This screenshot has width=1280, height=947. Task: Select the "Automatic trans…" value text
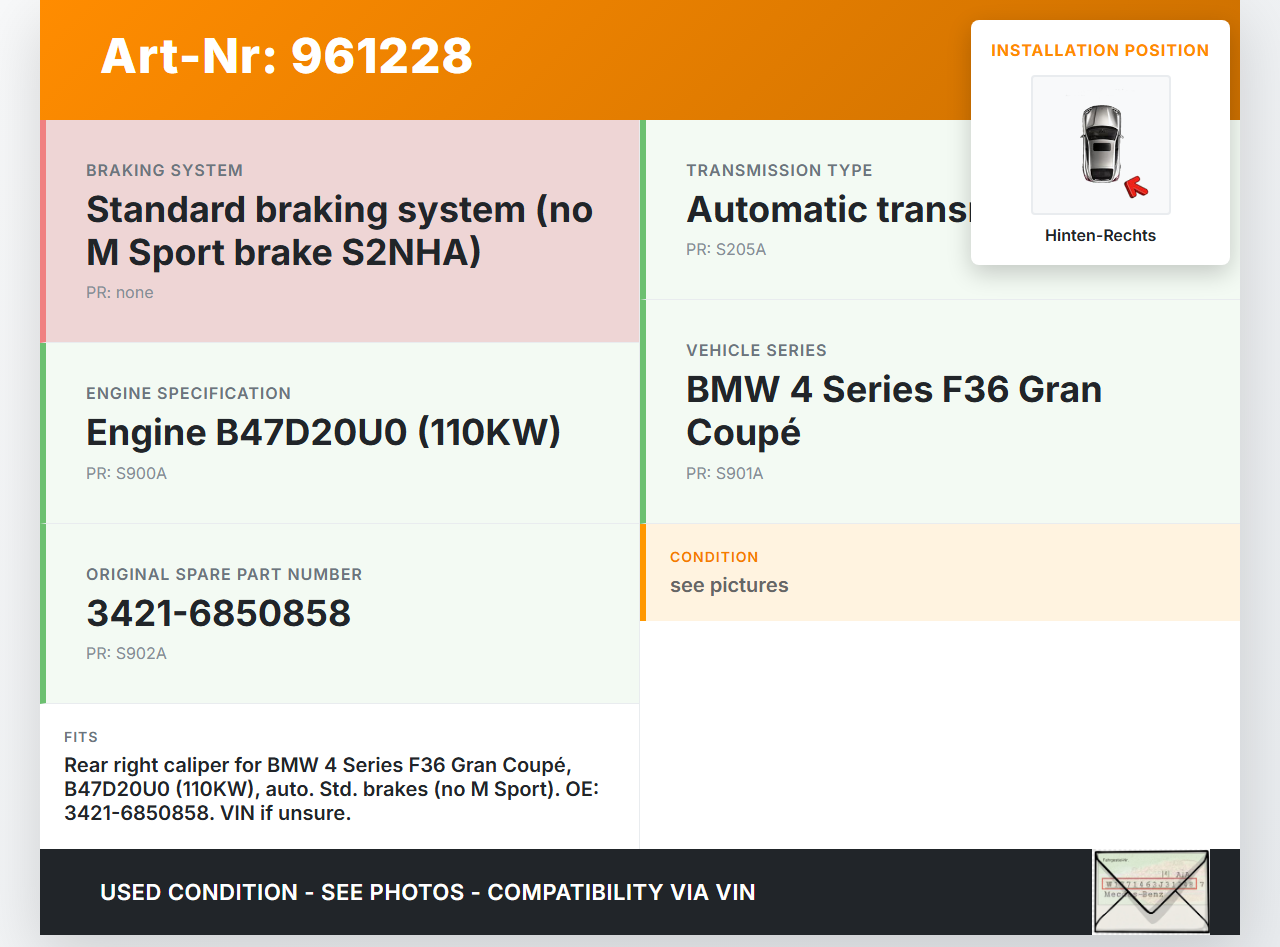[x=828, y=210]
